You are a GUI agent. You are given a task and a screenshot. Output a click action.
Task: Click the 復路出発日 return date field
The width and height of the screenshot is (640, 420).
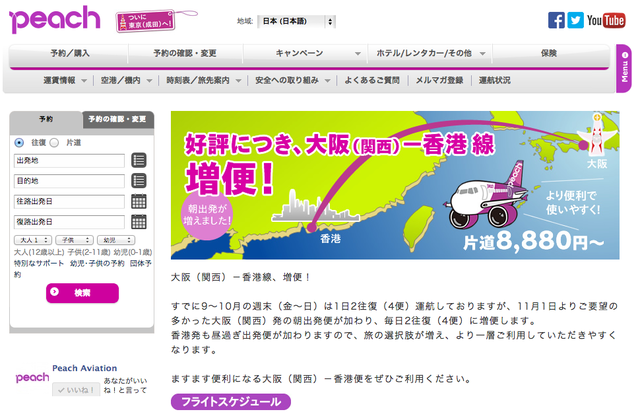tap(69, 222)
